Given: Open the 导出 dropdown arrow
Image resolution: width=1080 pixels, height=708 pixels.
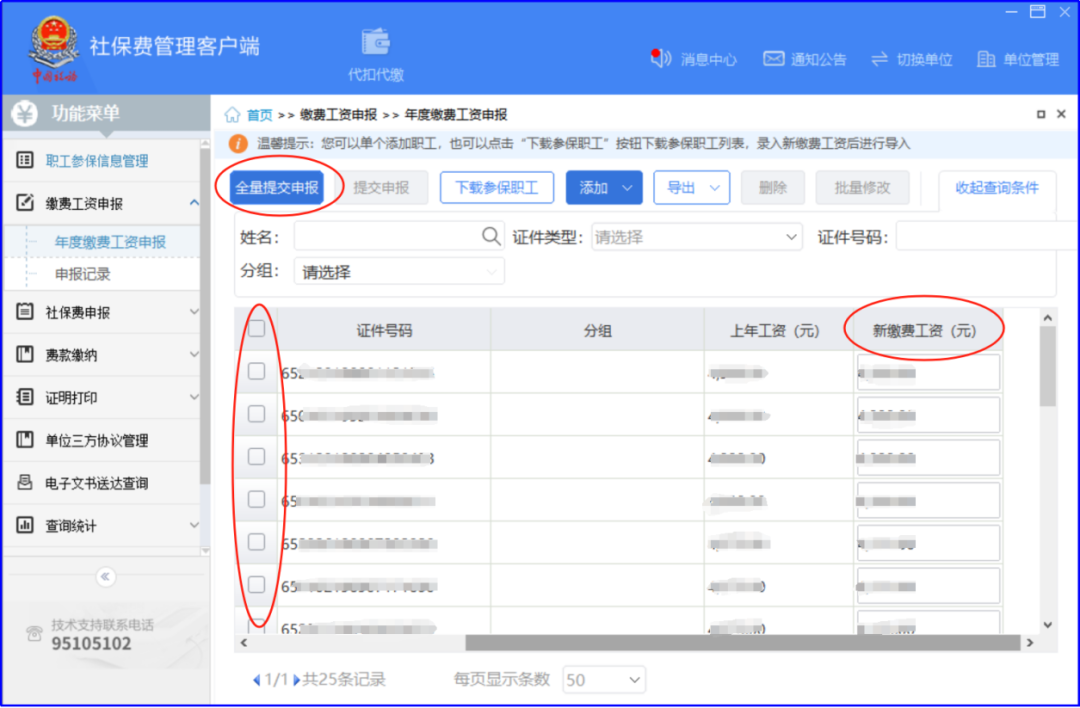Looking at the screenshot, I should click(715, 188).
